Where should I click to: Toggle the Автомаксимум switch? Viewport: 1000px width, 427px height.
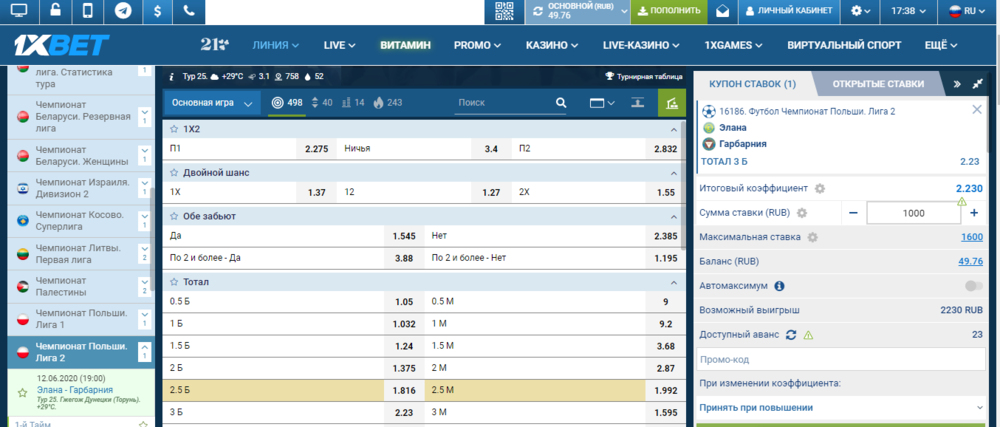[974, 286]
